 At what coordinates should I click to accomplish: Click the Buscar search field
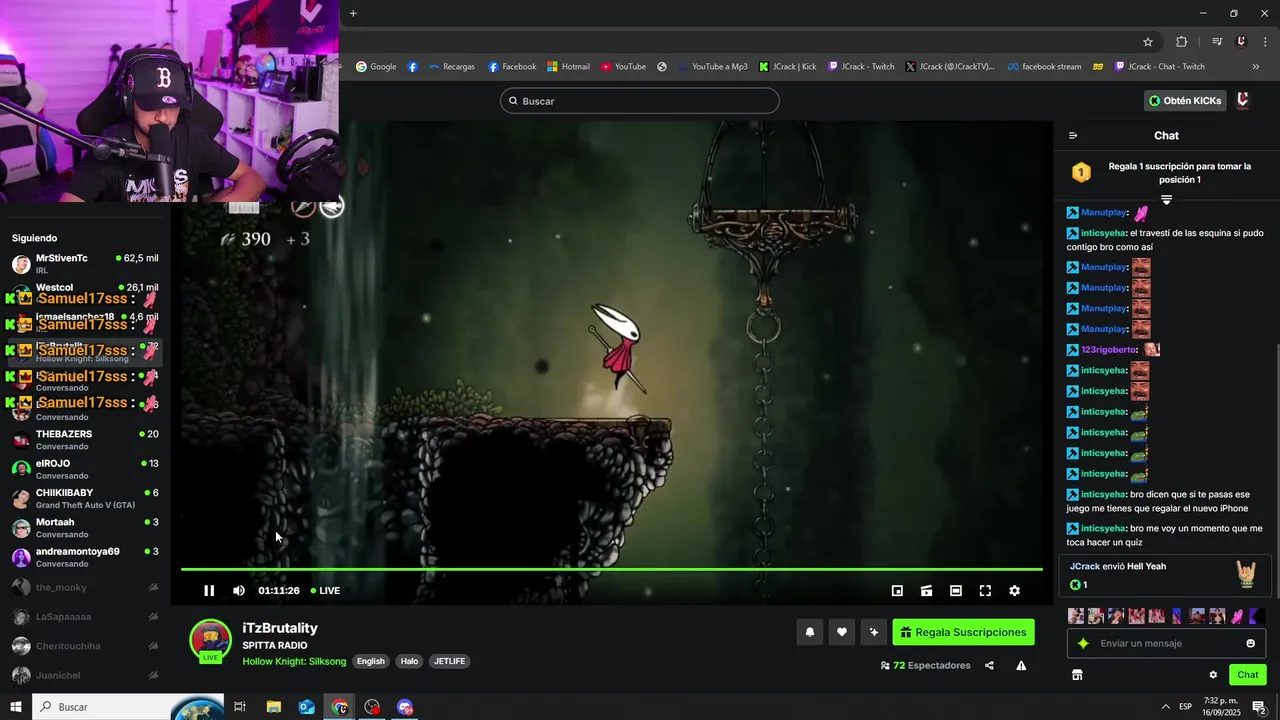[640, 101]
